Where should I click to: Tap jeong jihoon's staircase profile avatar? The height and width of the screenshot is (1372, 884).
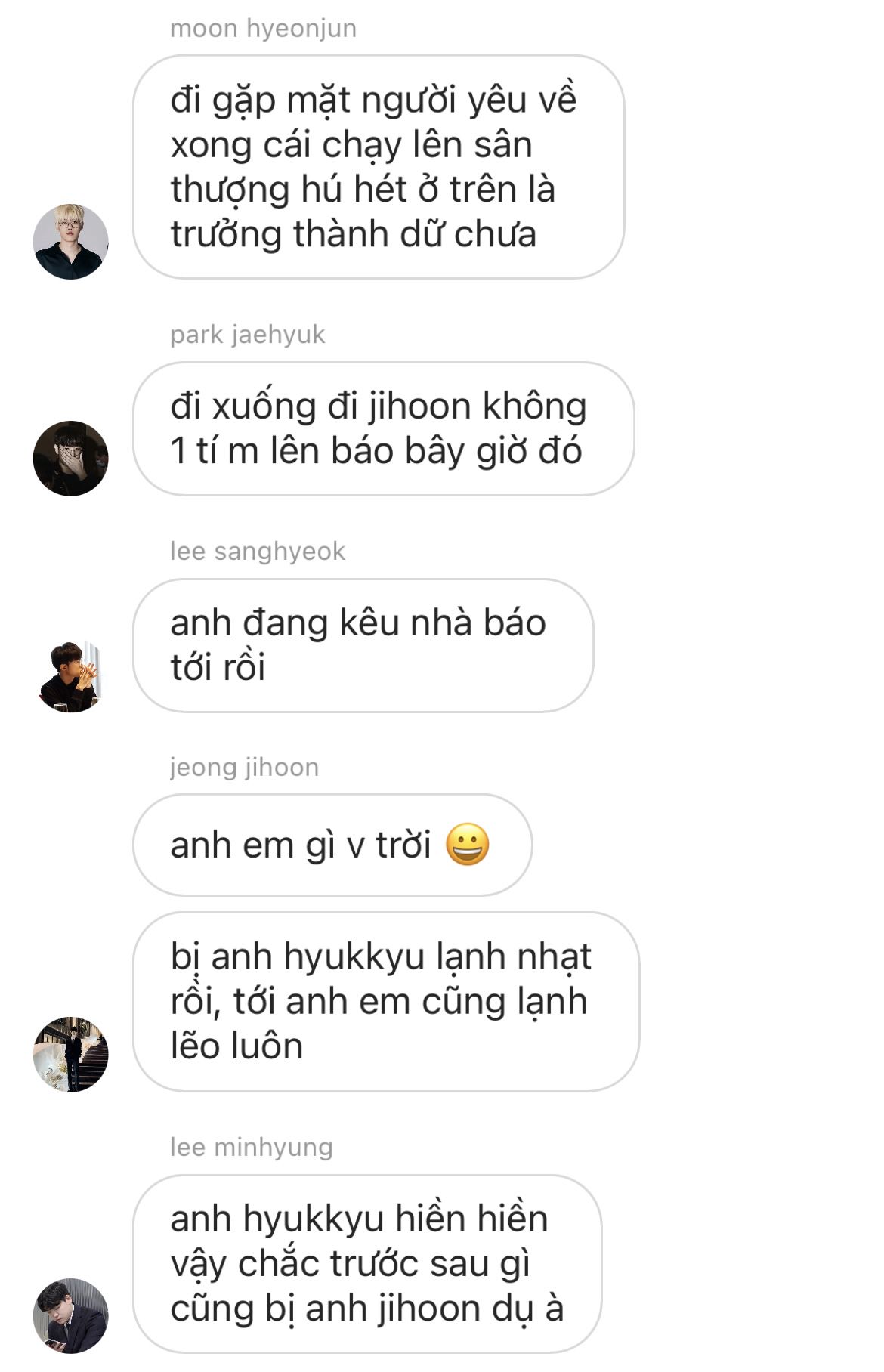[x=71, y=1054]
